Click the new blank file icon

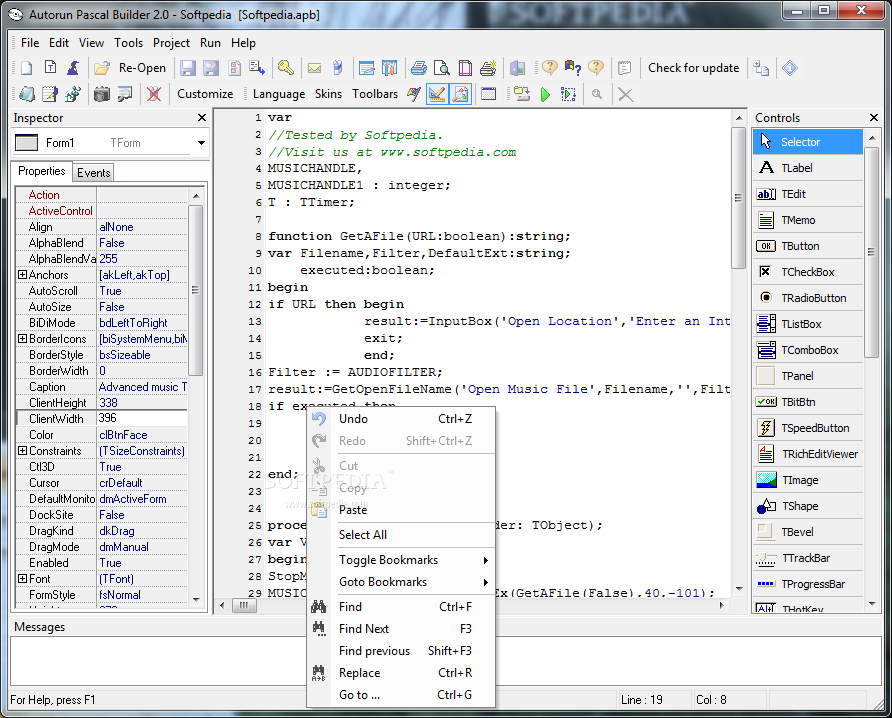point(27,68)
